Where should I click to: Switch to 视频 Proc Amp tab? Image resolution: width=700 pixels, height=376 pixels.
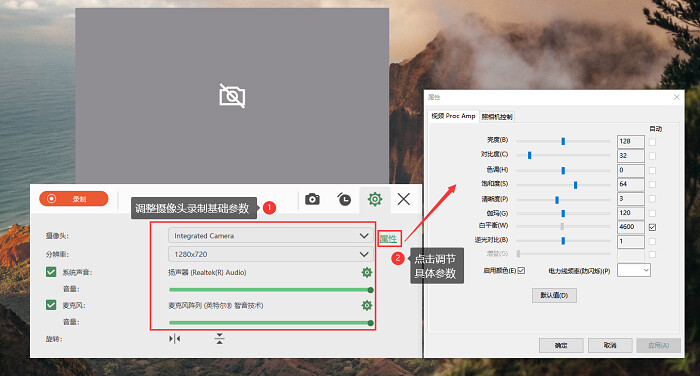(x=453, y=116)
